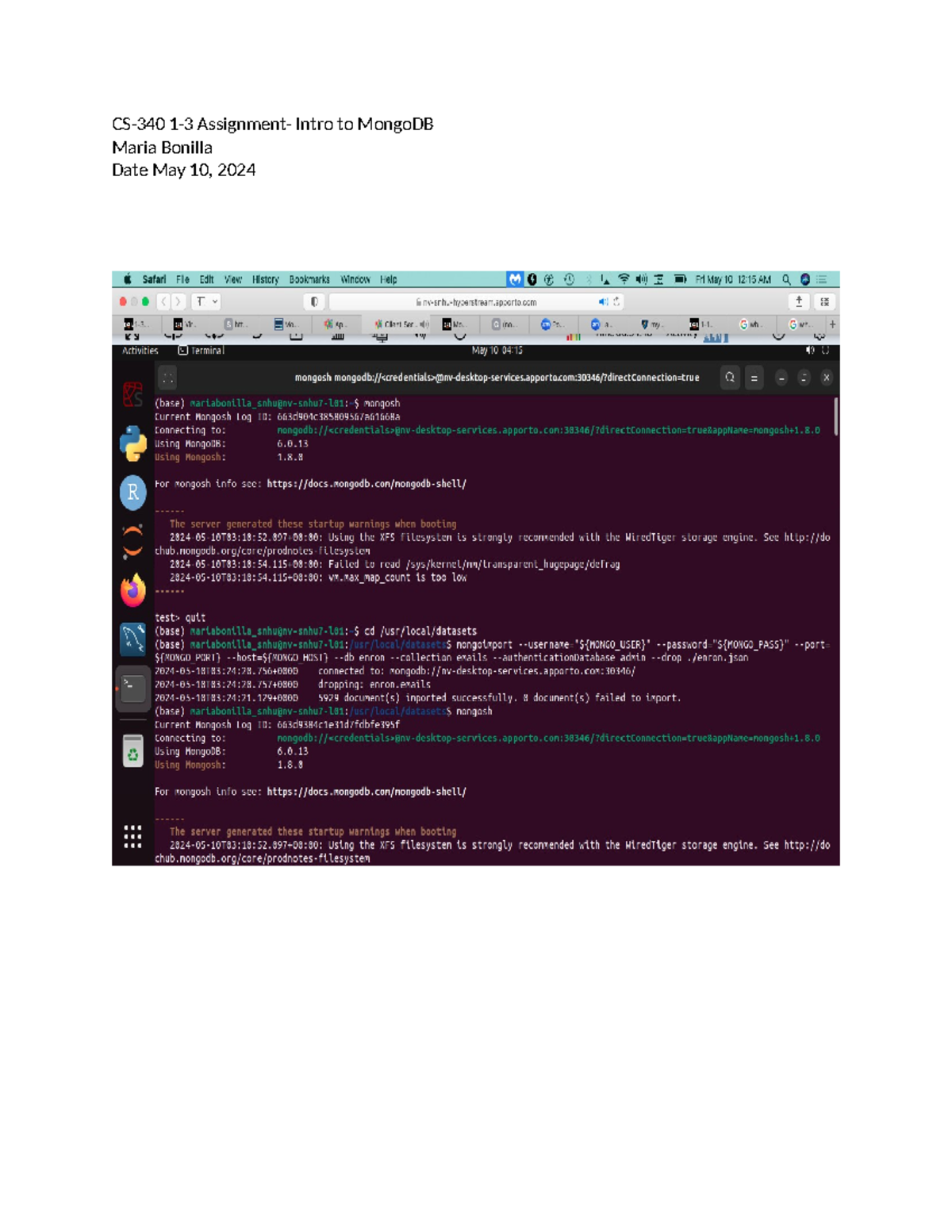Launch Python from the dock
The height and width of the screenshot is (1232, 952).
[x=132, y=442]
